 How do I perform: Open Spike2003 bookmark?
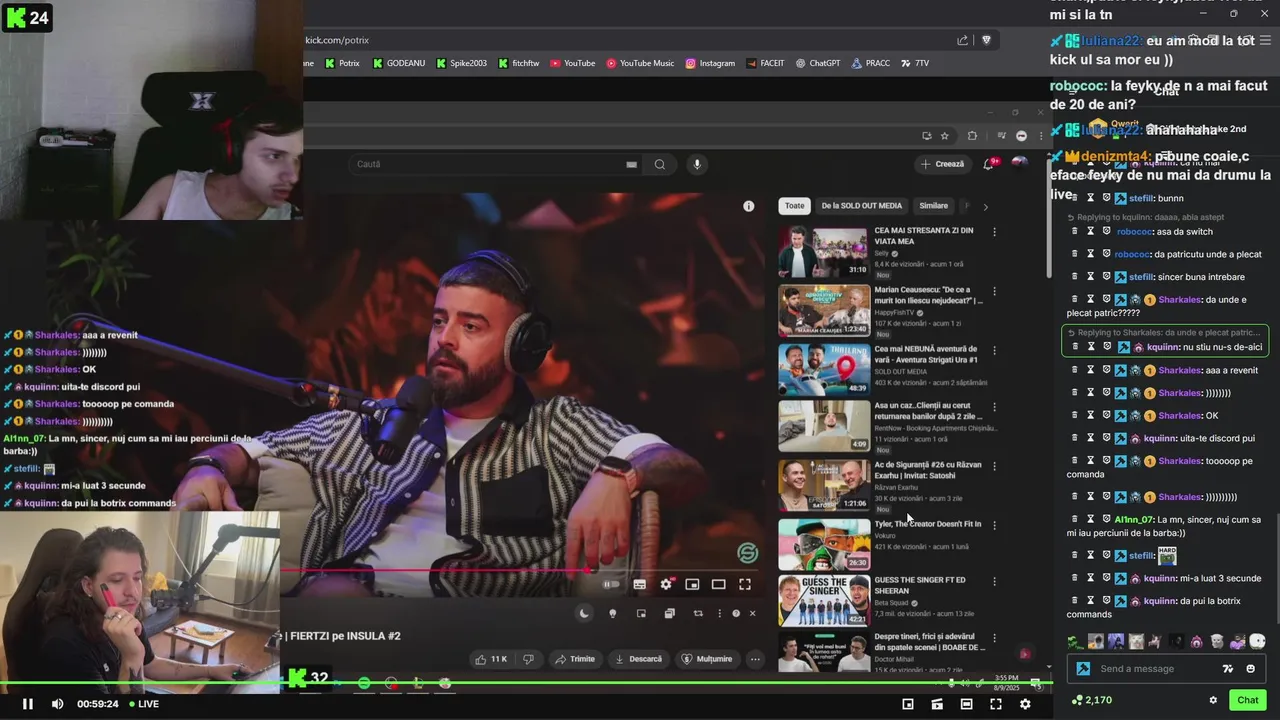(x=462, y=63)
